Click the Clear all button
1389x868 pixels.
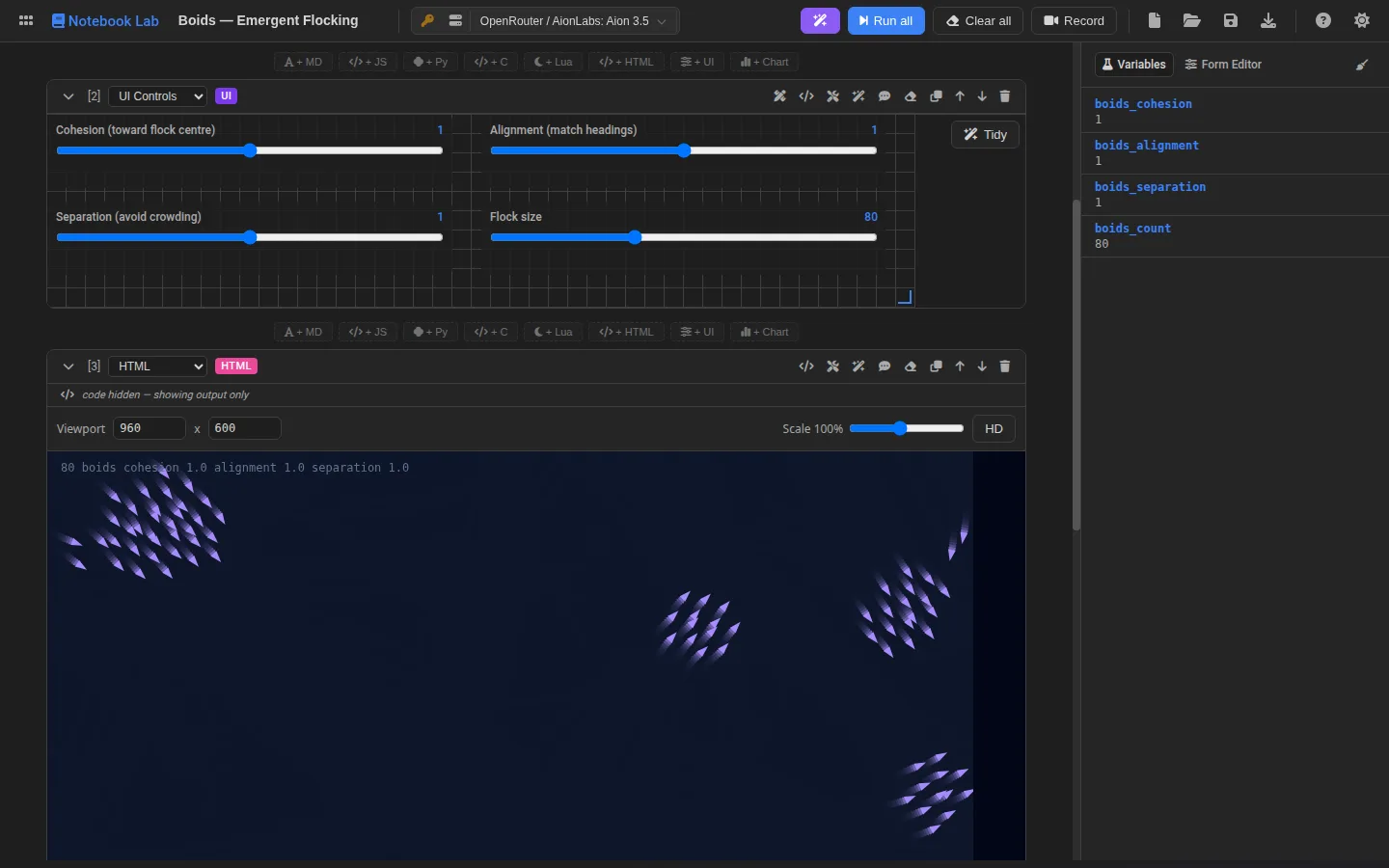pos(978,20)
